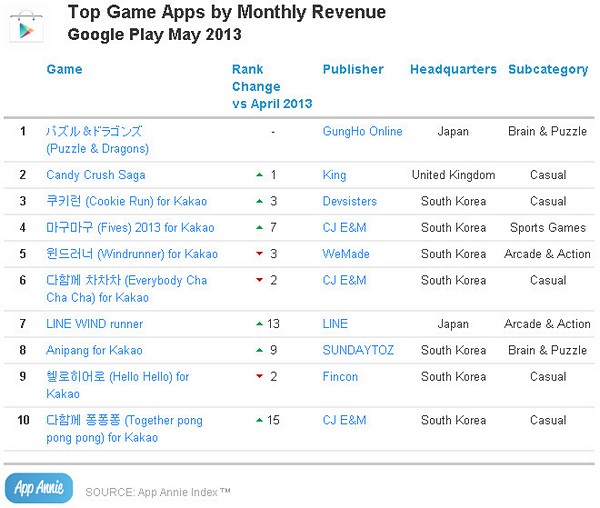The width and height of the screenshot is (600, 508).
Task: Click green up arrow in Cookie Run row
Action: [x=259, y=201]
